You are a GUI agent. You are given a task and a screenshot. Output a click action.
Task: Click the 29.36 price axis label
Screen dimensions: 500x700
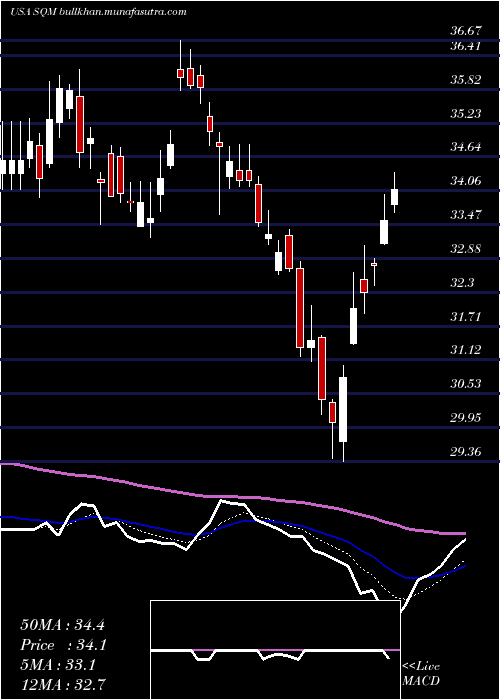pos(466,452)
